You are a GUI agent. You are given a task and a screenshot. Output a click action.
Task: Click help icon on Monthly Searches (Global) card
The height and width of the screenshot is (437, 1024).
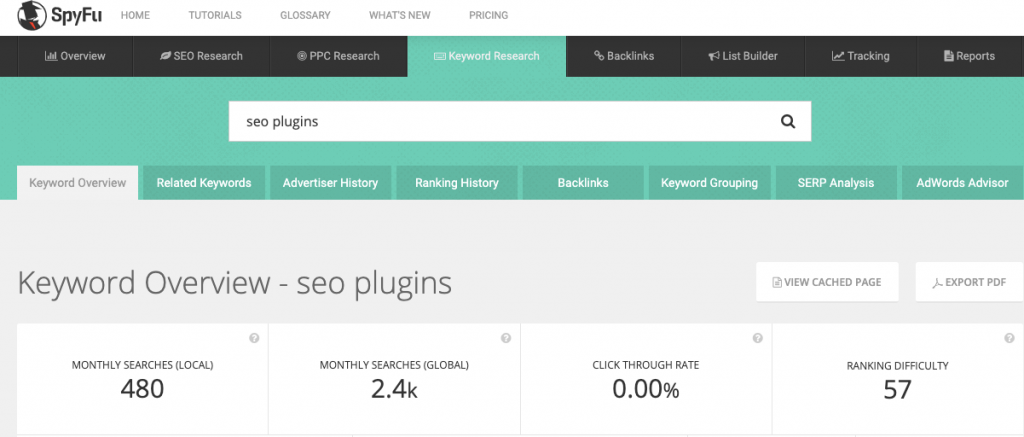coord(506,338)
